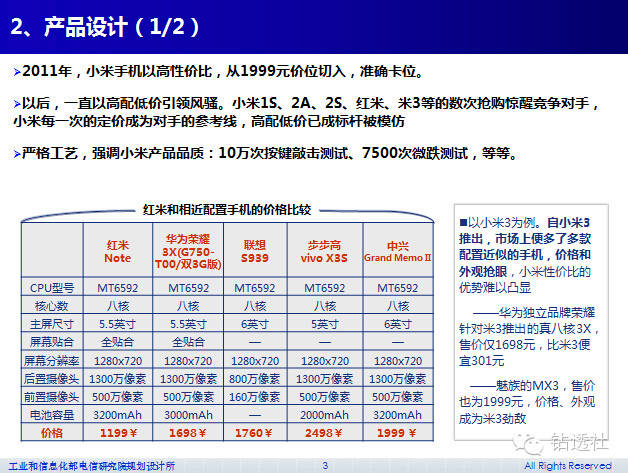
Task: Click the red row label "价格"
Action: [x=52, y=433]
